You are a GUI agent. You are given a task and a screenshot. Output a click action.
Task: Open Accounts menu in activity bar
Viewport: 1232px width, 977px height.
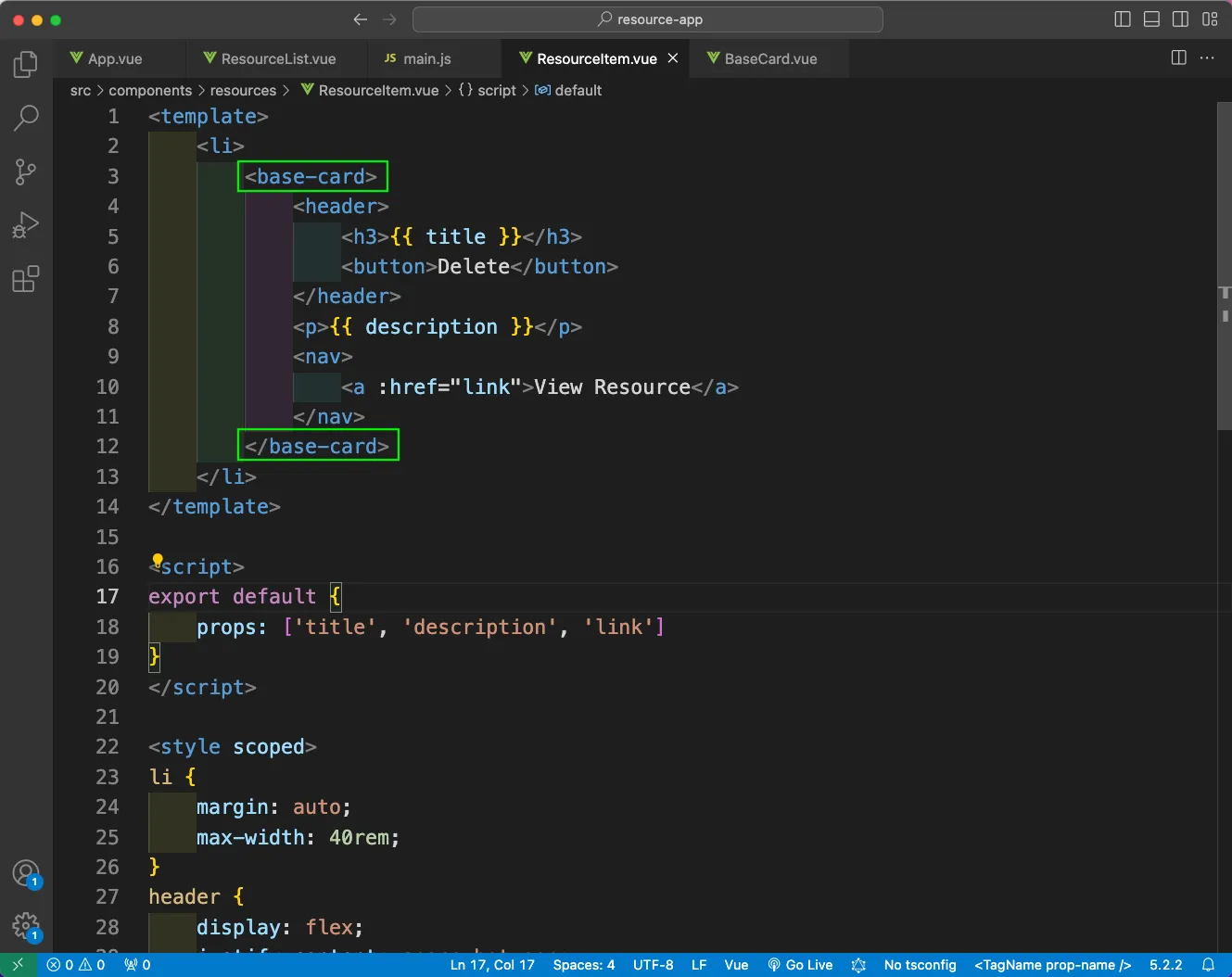point(26,873)
